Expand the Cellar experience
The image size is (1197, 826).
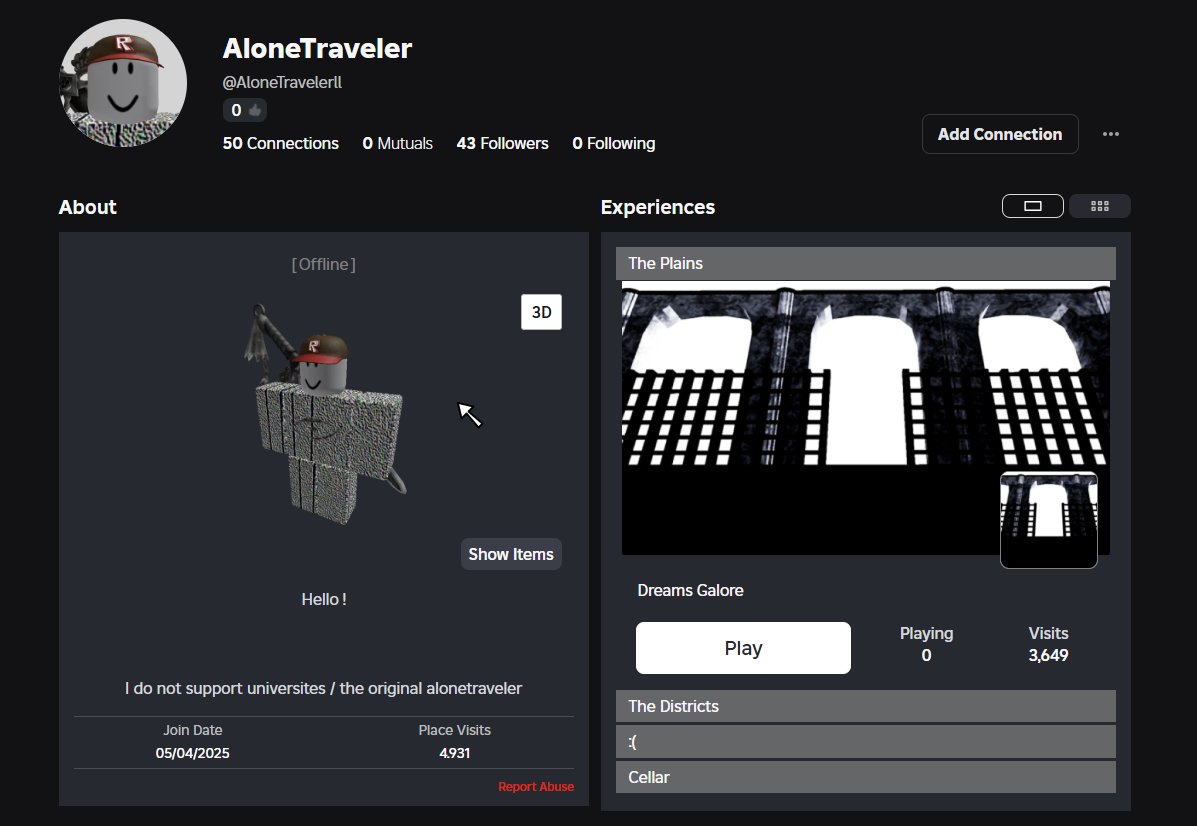pyautogui.click(x=866, y=777)
